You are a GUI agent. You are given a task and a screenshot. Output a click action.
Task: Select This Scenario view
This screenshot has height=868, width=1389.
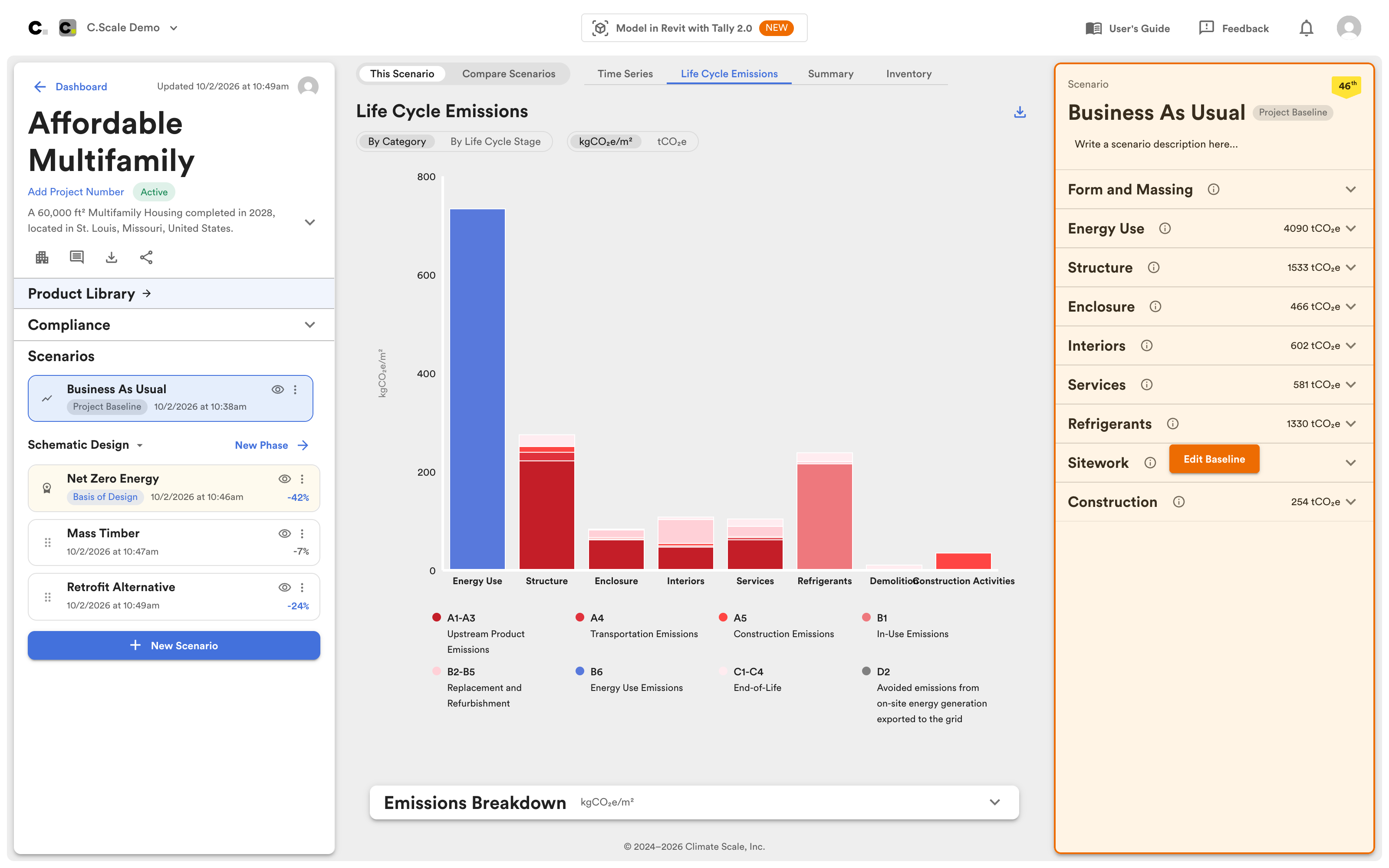402,74
